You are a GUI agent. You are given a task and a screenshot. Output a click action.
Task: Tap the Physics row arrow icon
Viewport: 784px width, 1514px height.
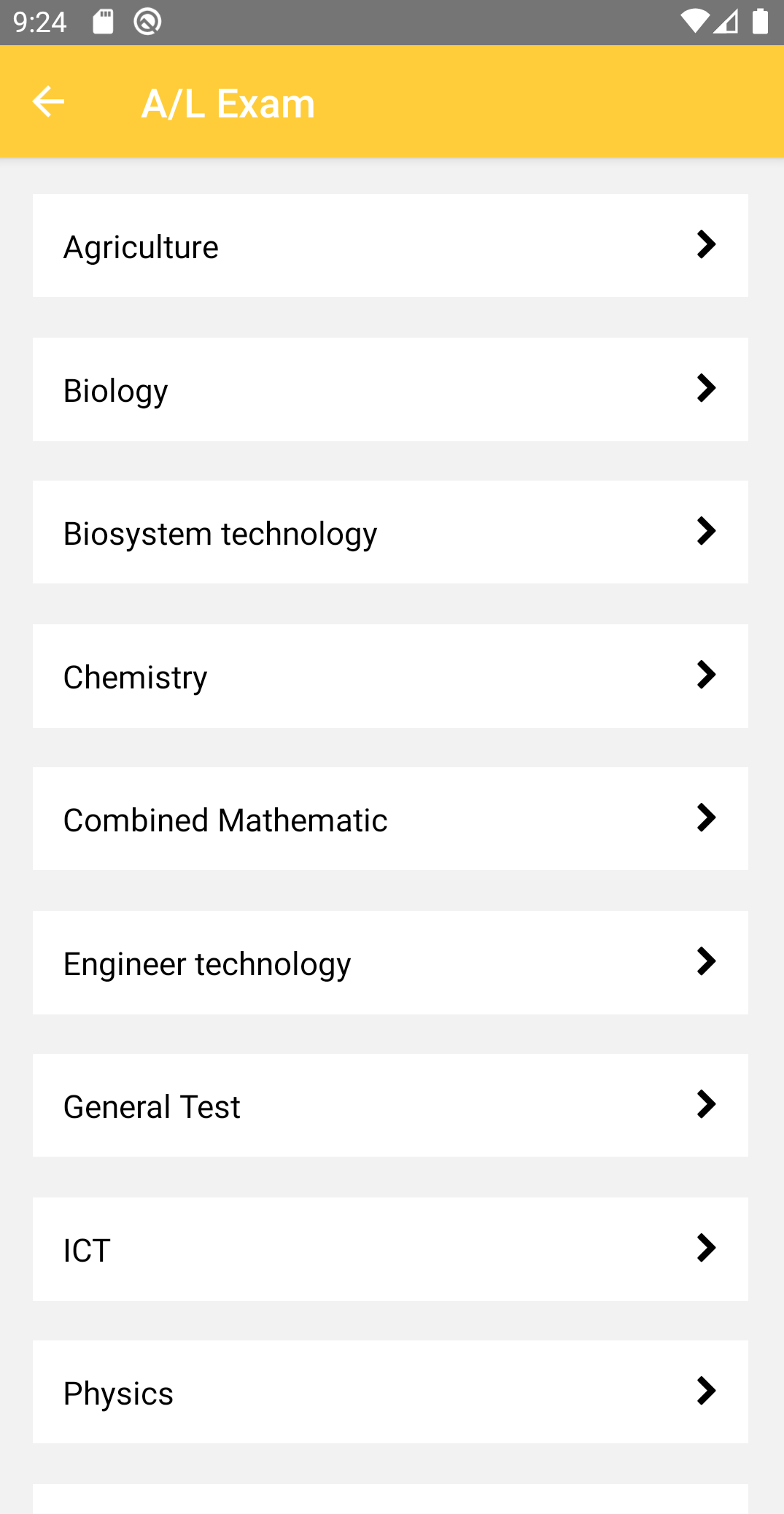pyautogui.click(x=706, y=1391)
